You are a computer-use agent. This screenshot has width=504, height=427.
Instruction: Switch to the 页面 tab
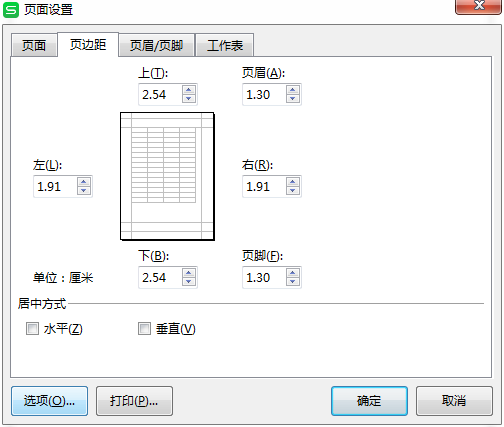tap(34, 45)
